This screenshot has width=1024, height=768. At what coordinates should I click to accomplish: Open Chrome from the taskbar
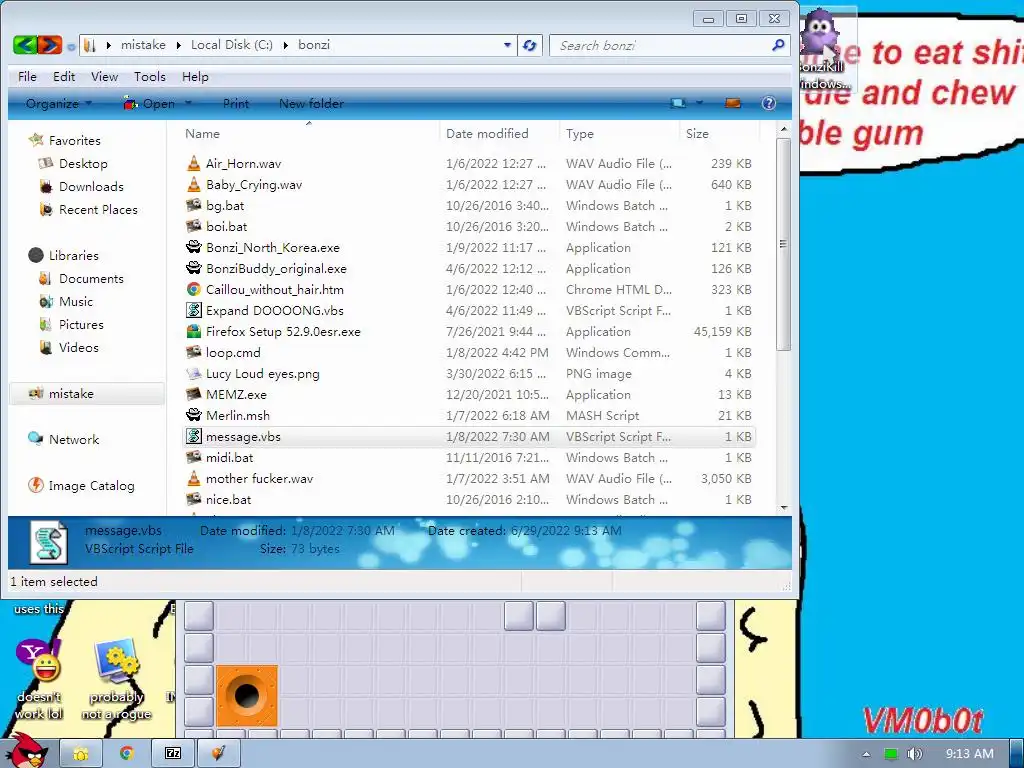coord(127,754)
